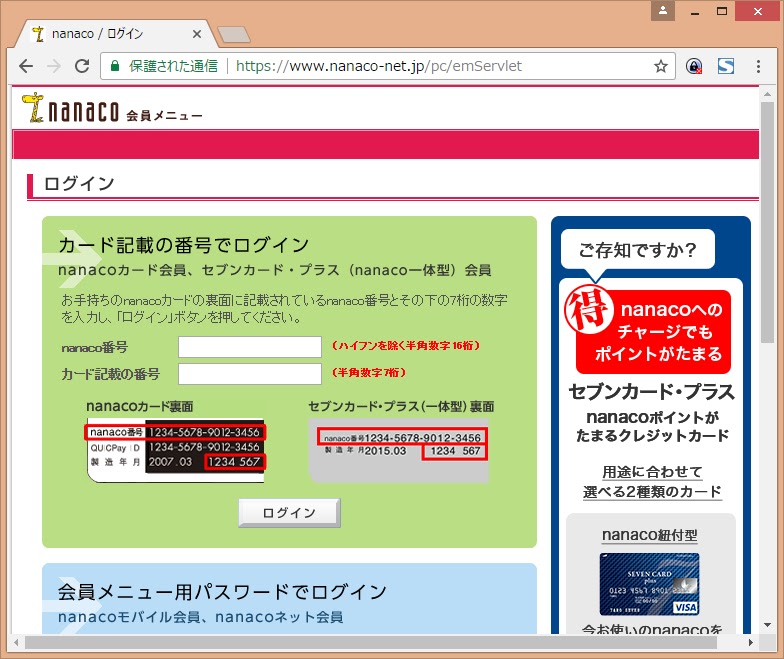Click the horizontal scrollbar right arrow

750,642
